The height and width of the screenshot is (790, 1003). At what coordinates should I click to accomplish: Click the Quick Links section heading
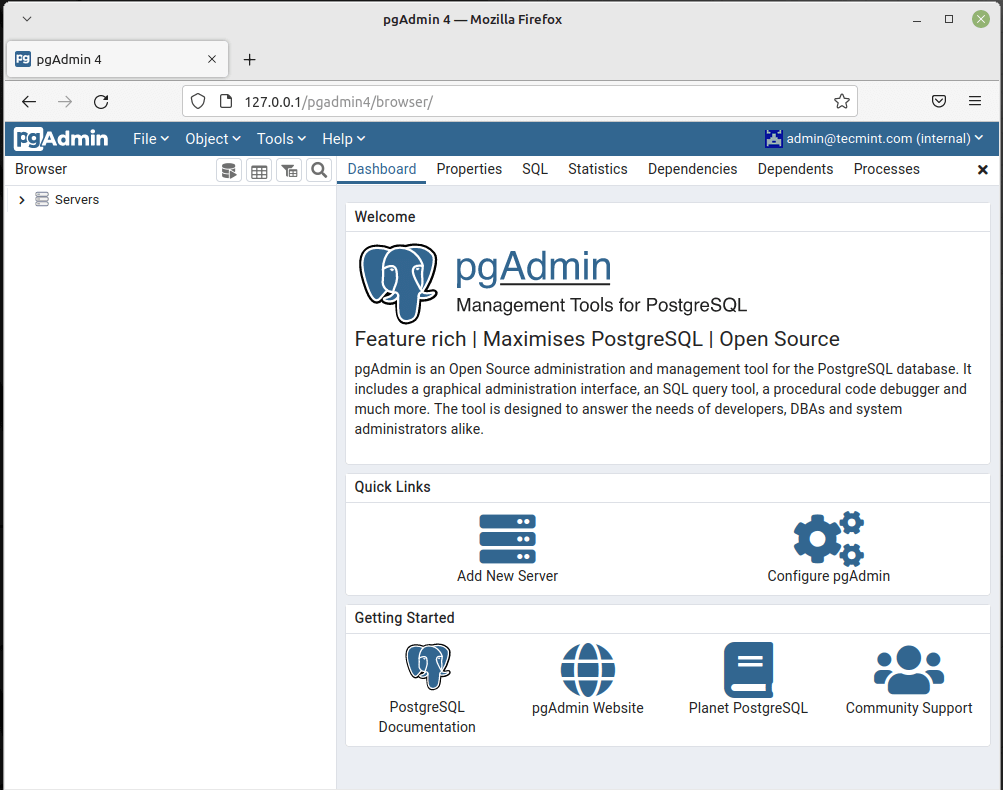(392, 487)
